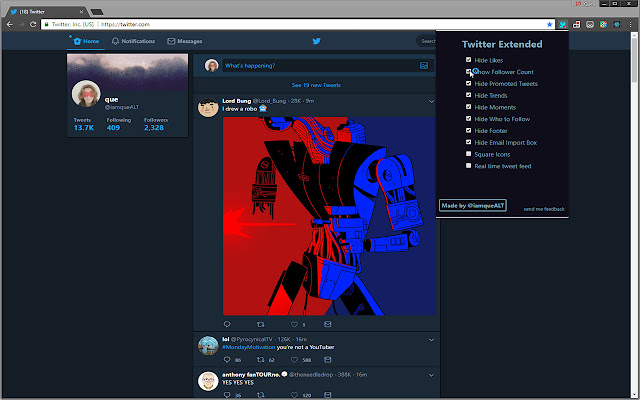Viewport: 640px width, 400px height.
Task: Send Lord Bung's tweet via direct message
Action: 327,324
